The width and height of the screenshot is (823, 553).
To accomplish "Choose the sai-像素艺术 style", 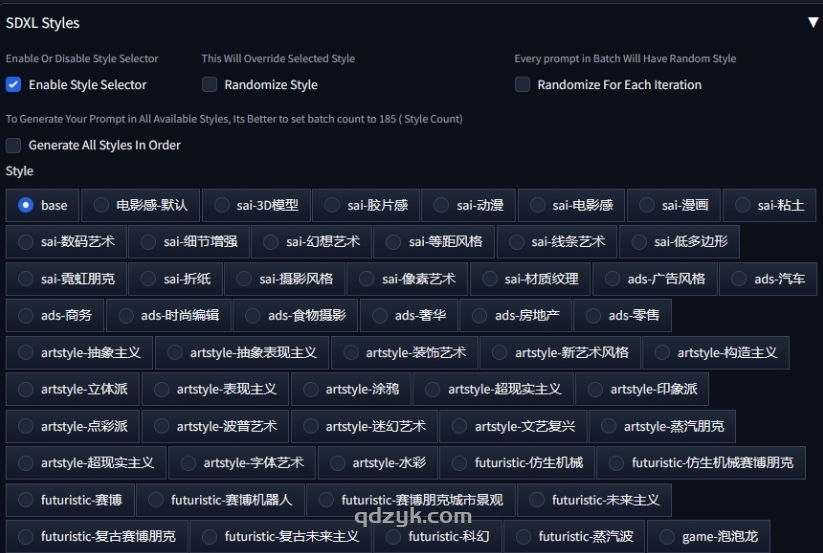I will point(365,279).
